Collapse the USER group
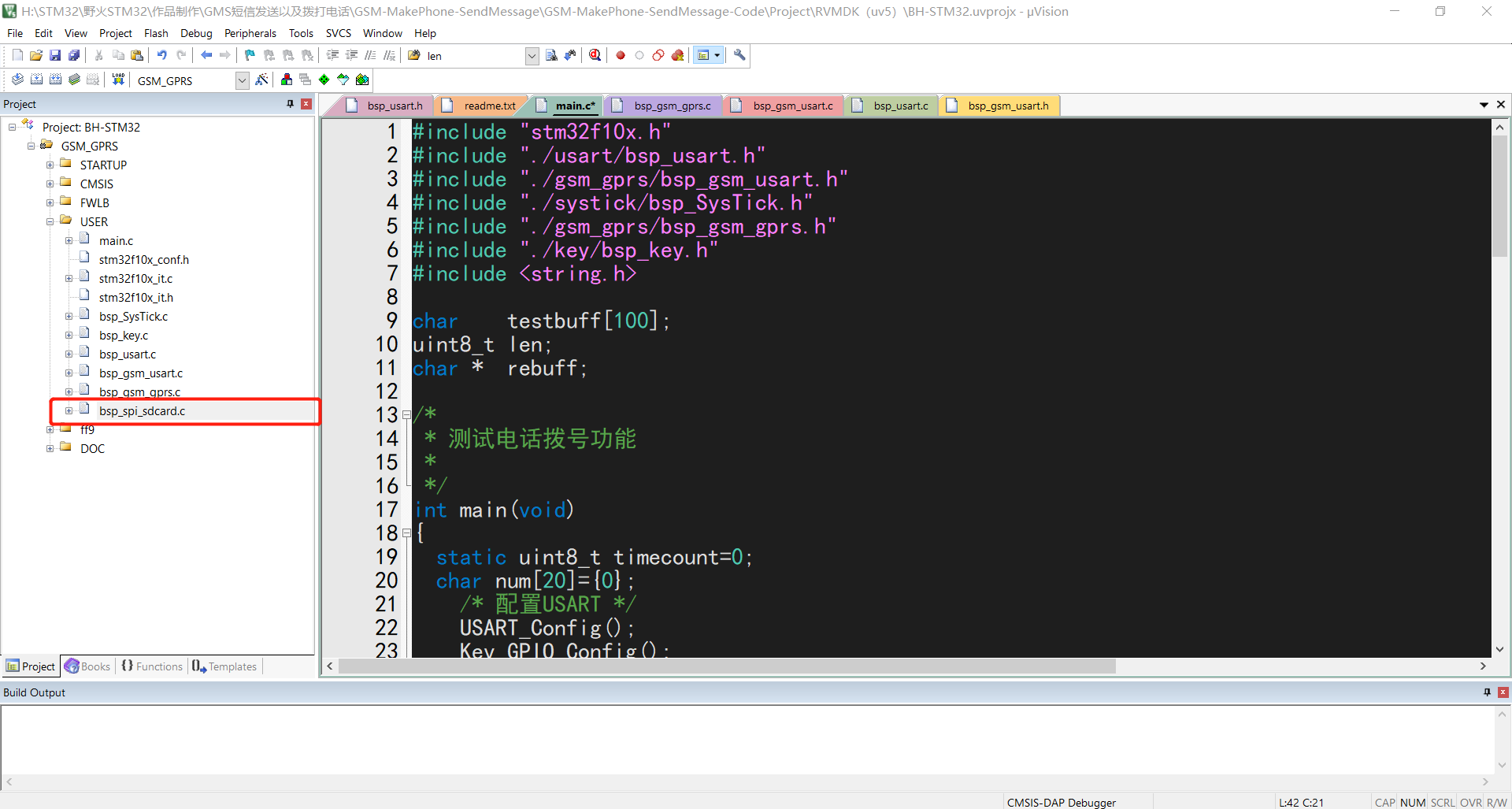1512x809 pixels. coord(49,221)
